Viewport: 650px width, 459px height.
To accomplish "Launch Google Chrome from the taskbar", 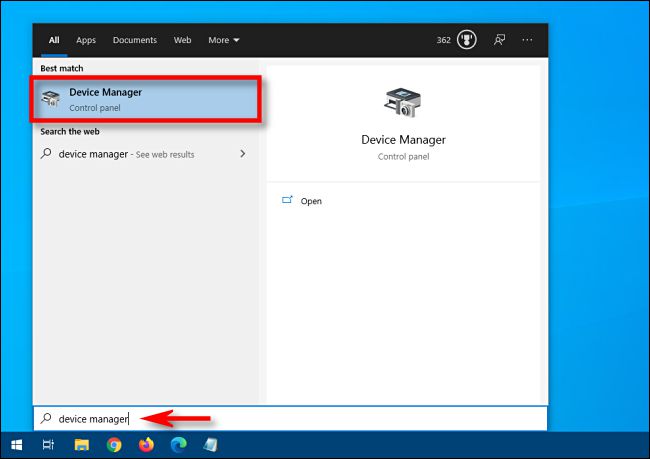I will pyautogui.click(x=114, y=444).
